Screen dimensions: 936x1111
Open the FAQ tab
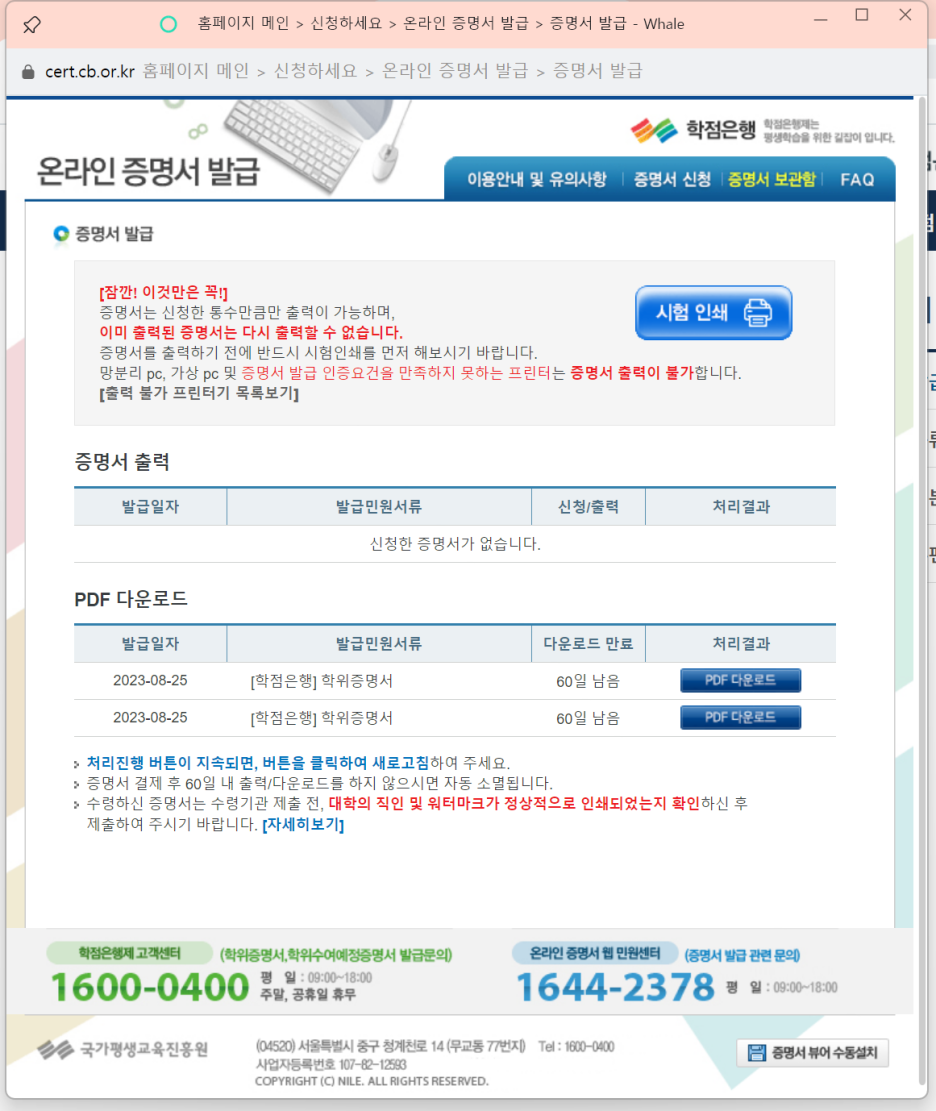[x=857, y=179]
